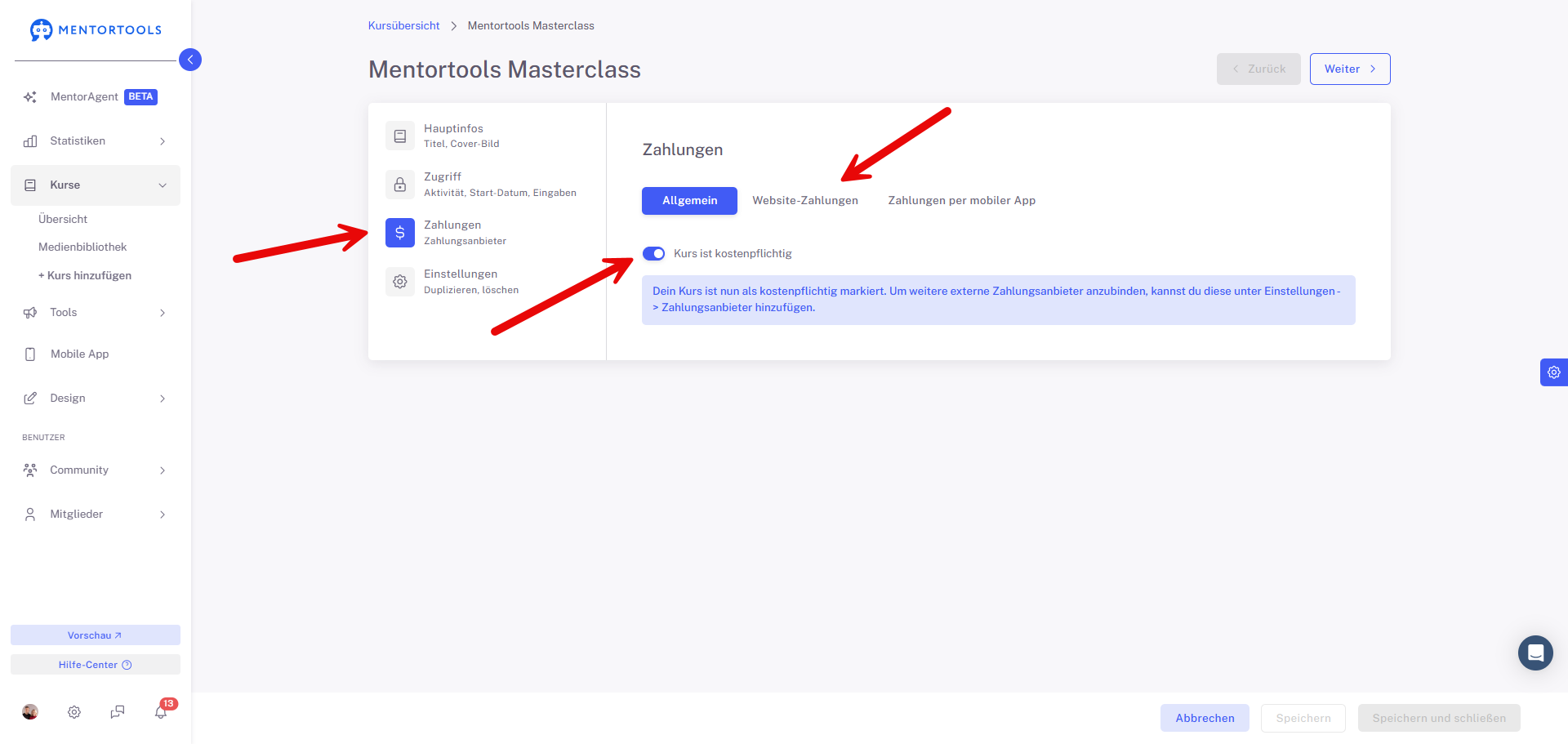This screenshot has width=1568, height=744.
Task: Click the Design pencil icon
Action: pos(30,399)
